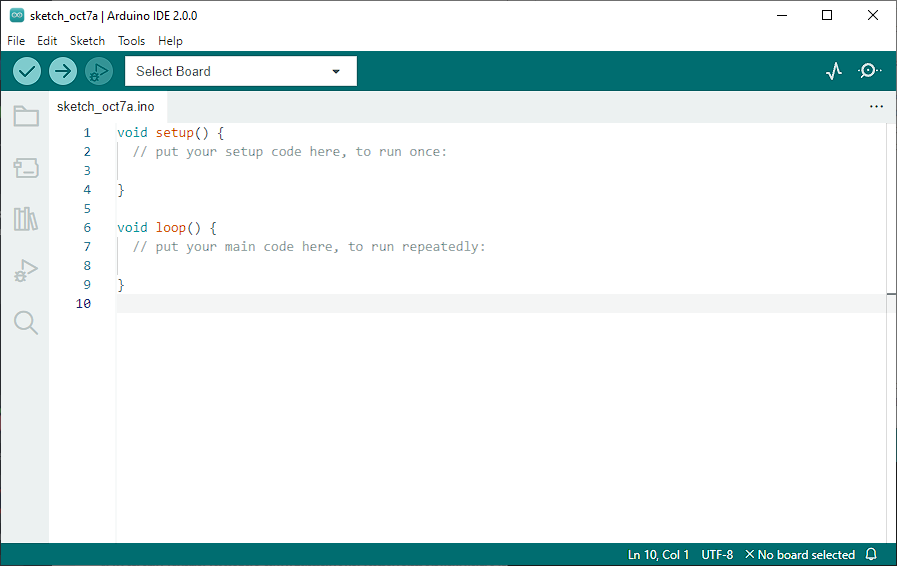Screen dimensions: 897x566
Task: Click line number 1 in gutter
Action: tap(87, 133)
